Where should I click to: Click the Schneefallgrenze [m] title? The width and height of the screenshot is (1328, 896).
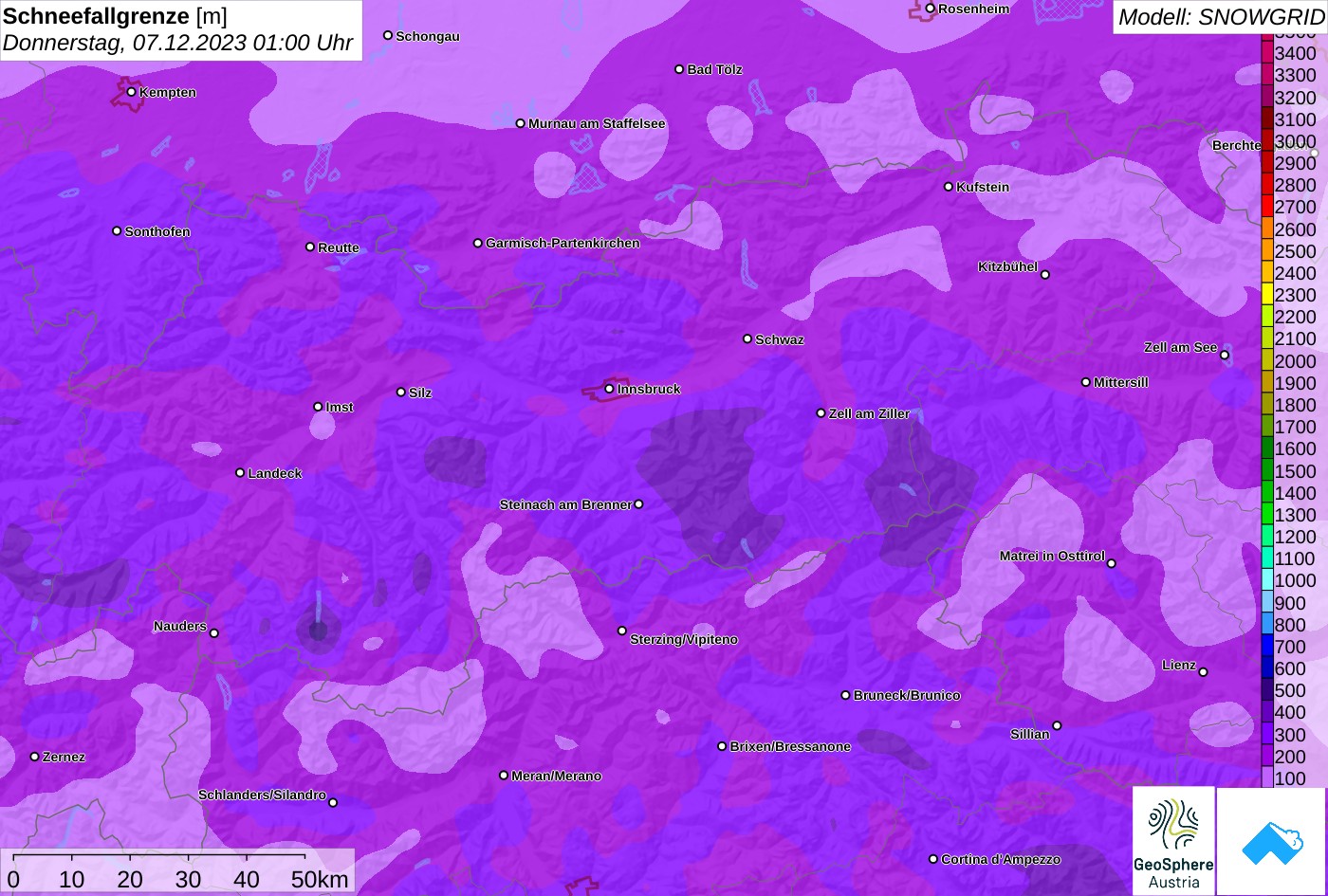(x=116, y=15)
